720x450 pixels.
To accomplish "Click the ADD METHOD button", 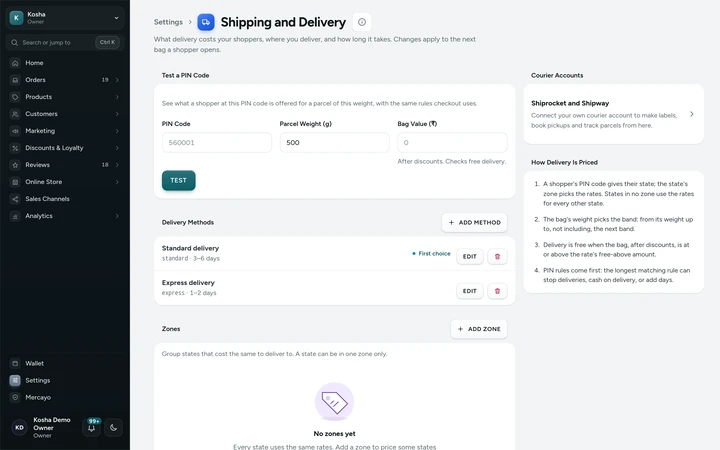I will coord(474,222).
